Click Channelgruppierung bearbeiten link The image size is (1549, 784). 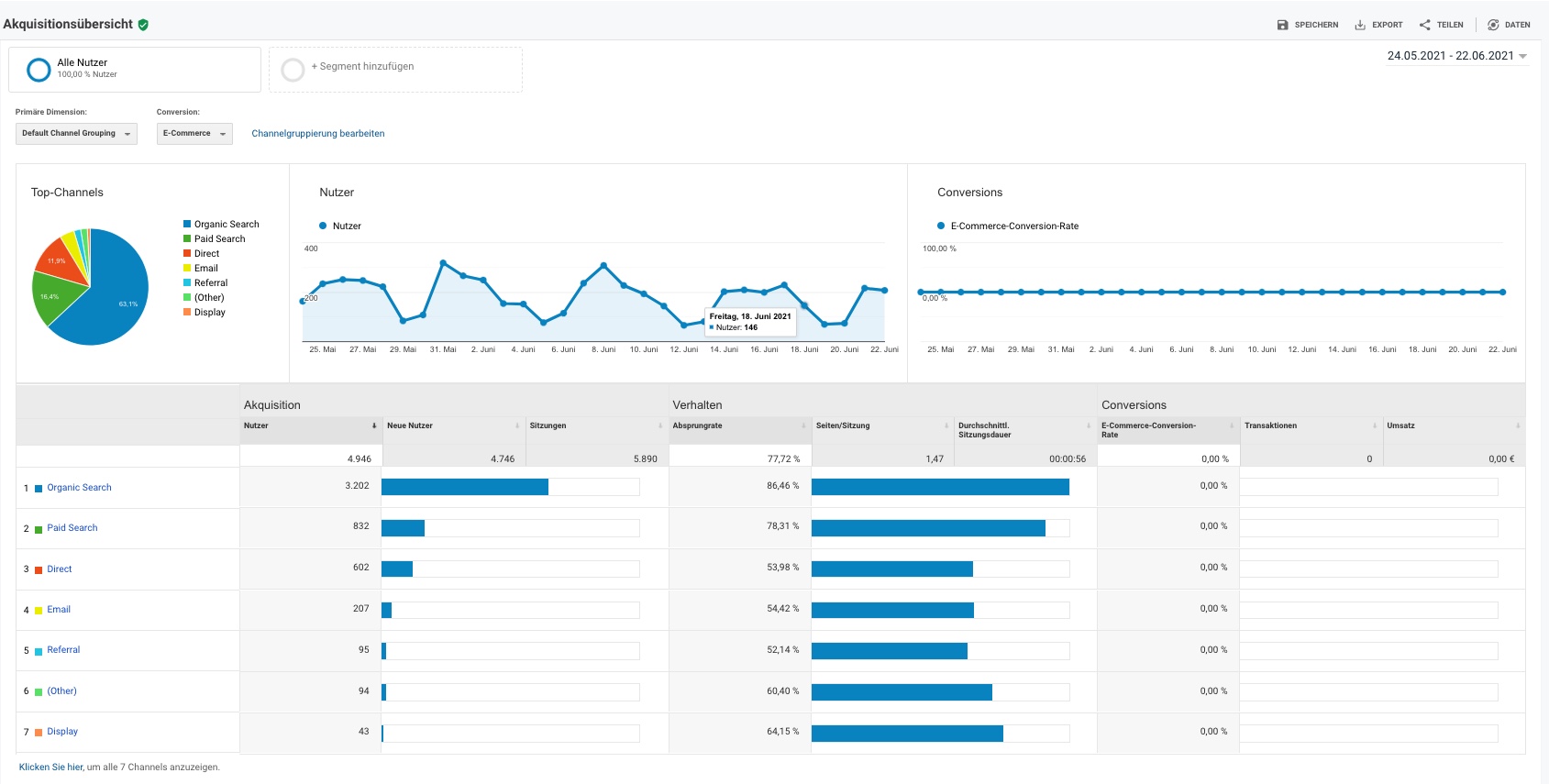tap(318, 134)
